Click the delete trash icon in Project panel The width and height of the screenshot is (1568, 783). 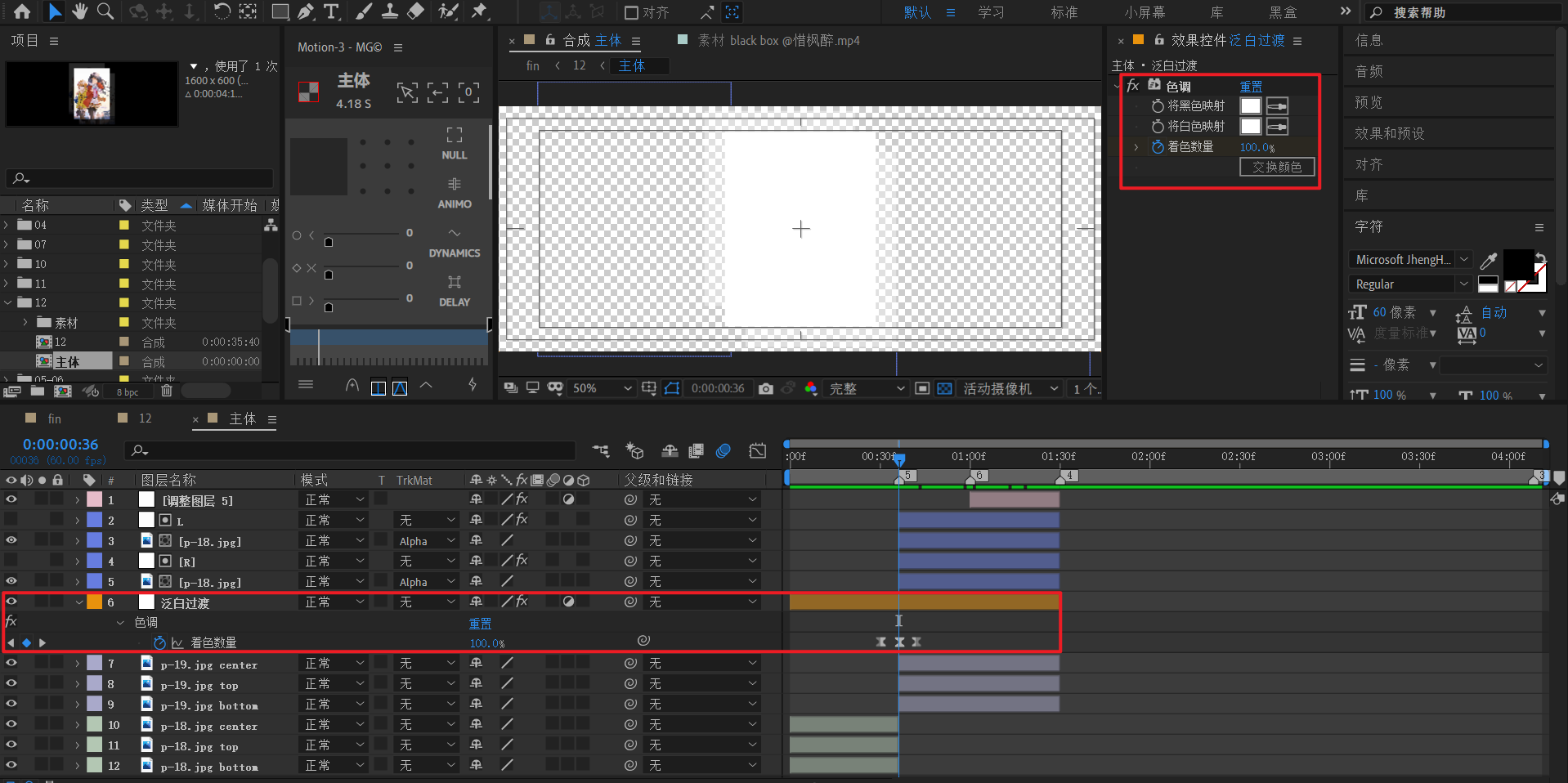click(x=167, y=391)
